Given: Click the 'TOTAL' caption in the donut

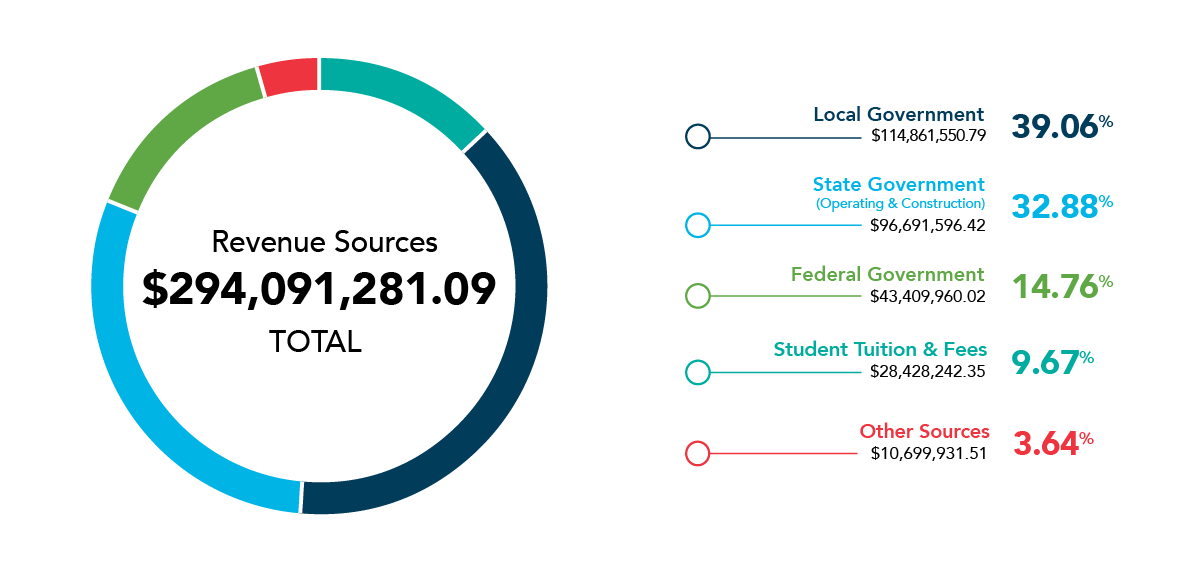Looking at the screenshot, I should pyautogui.click(x=315, y=341).
